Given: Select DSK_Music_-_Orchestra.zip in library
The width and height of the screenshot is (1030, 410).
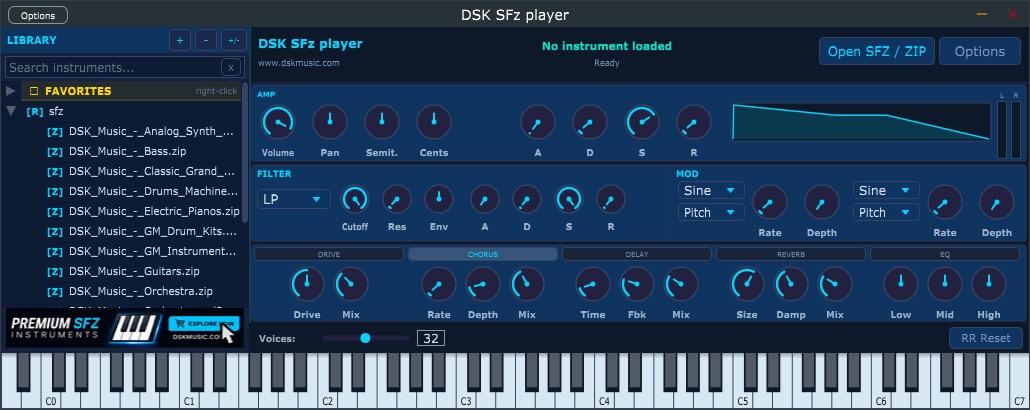Looking at the screenshot, I should 141,291.
